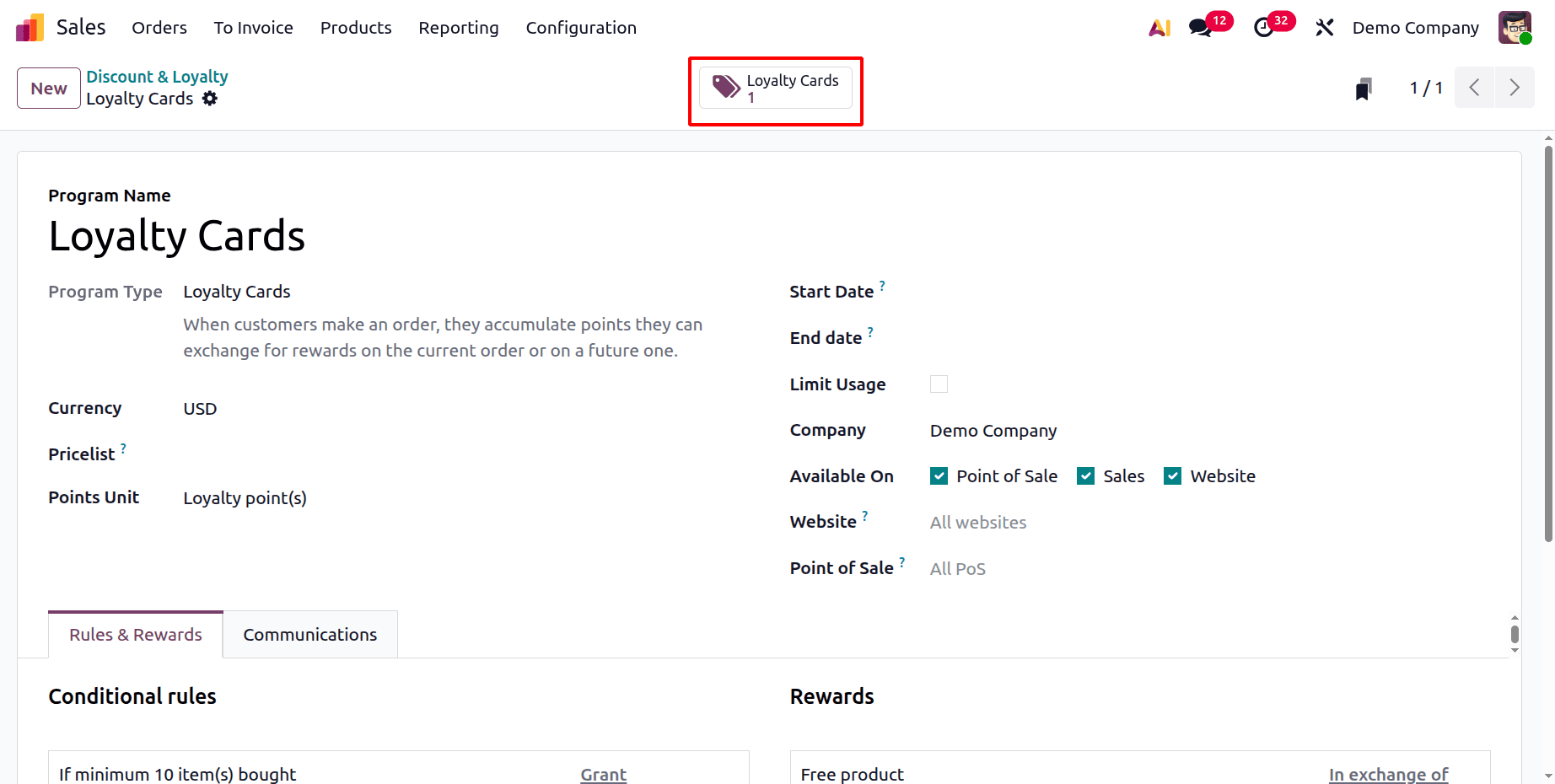This screenshot has height=784, width=1555.
Task: Open the activities clock icon
Action: [1262, 27]
